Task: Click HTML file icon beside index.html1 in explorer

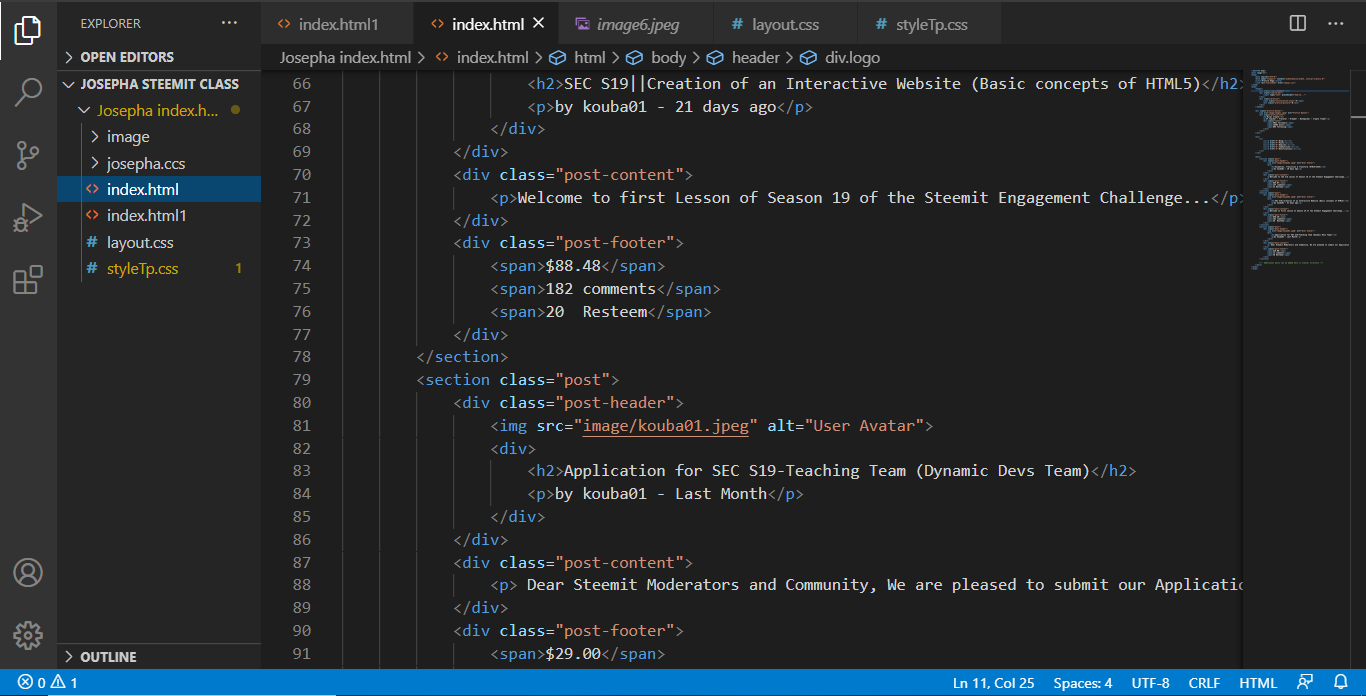Action: coord(93,215)
